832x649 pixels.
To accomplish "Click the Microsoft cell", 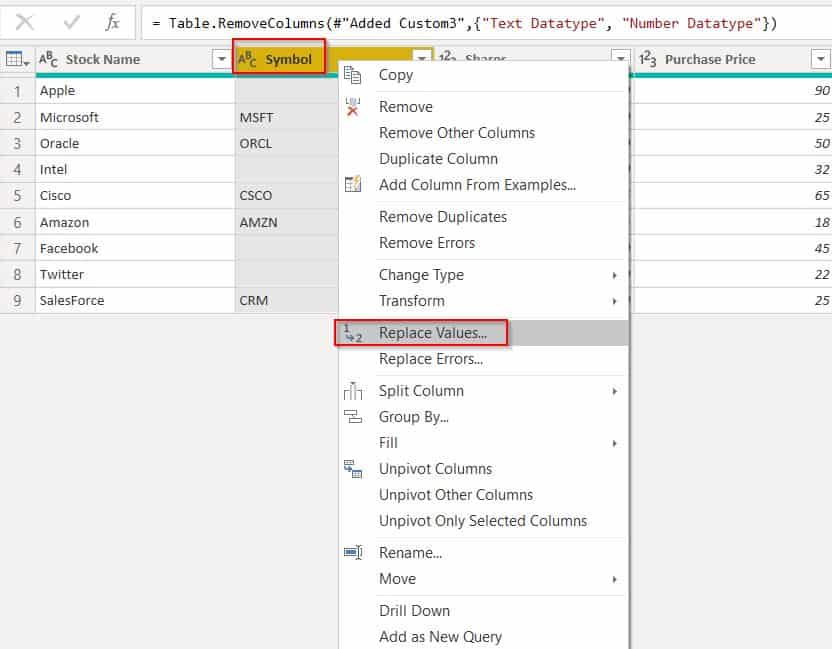I will [x=135, y=117].
